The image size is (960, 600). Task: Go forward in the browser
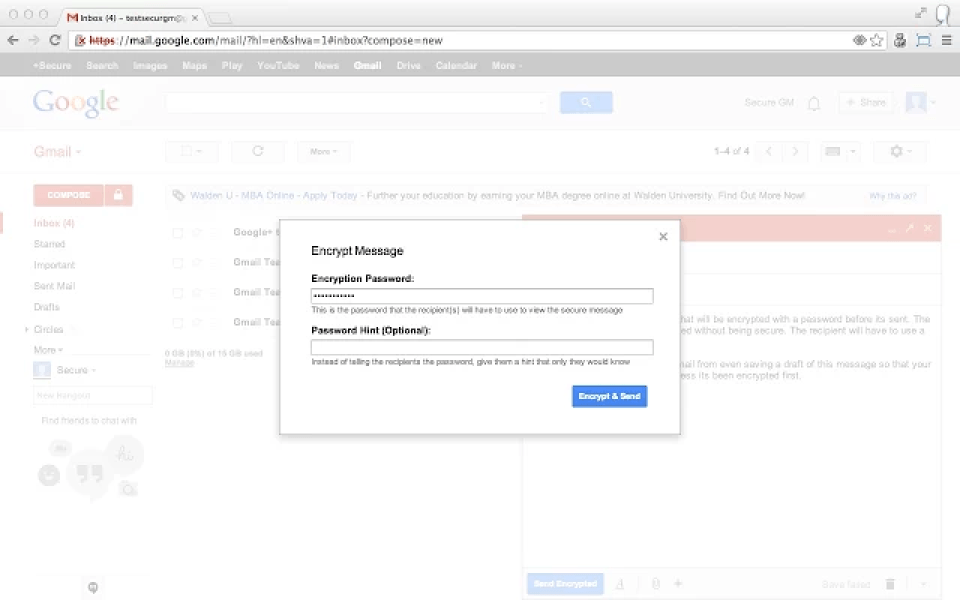click(34, 40)
